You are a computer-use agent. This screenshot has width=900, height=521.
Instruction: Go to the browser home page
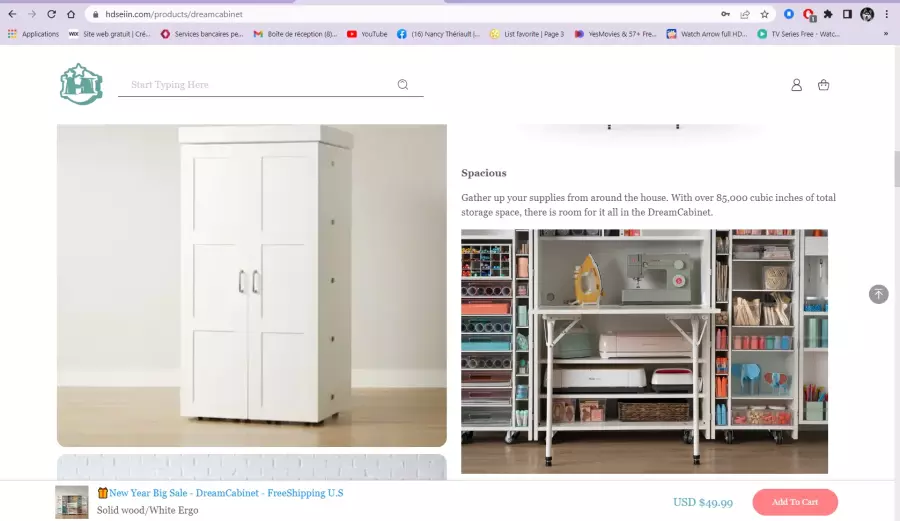coord(71,14)
